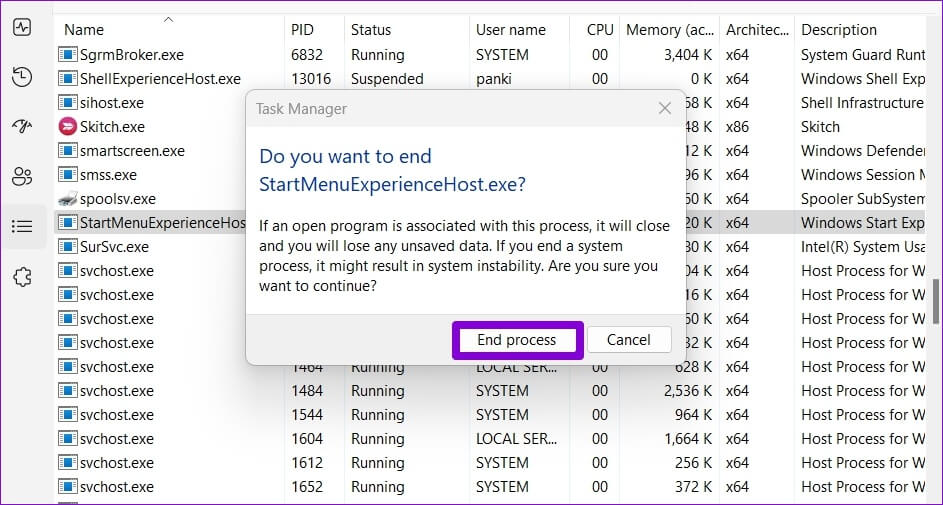Sort by the Memory column header
Image resolution: width=943 pixels, height=505 pixels.
(669, 29)
